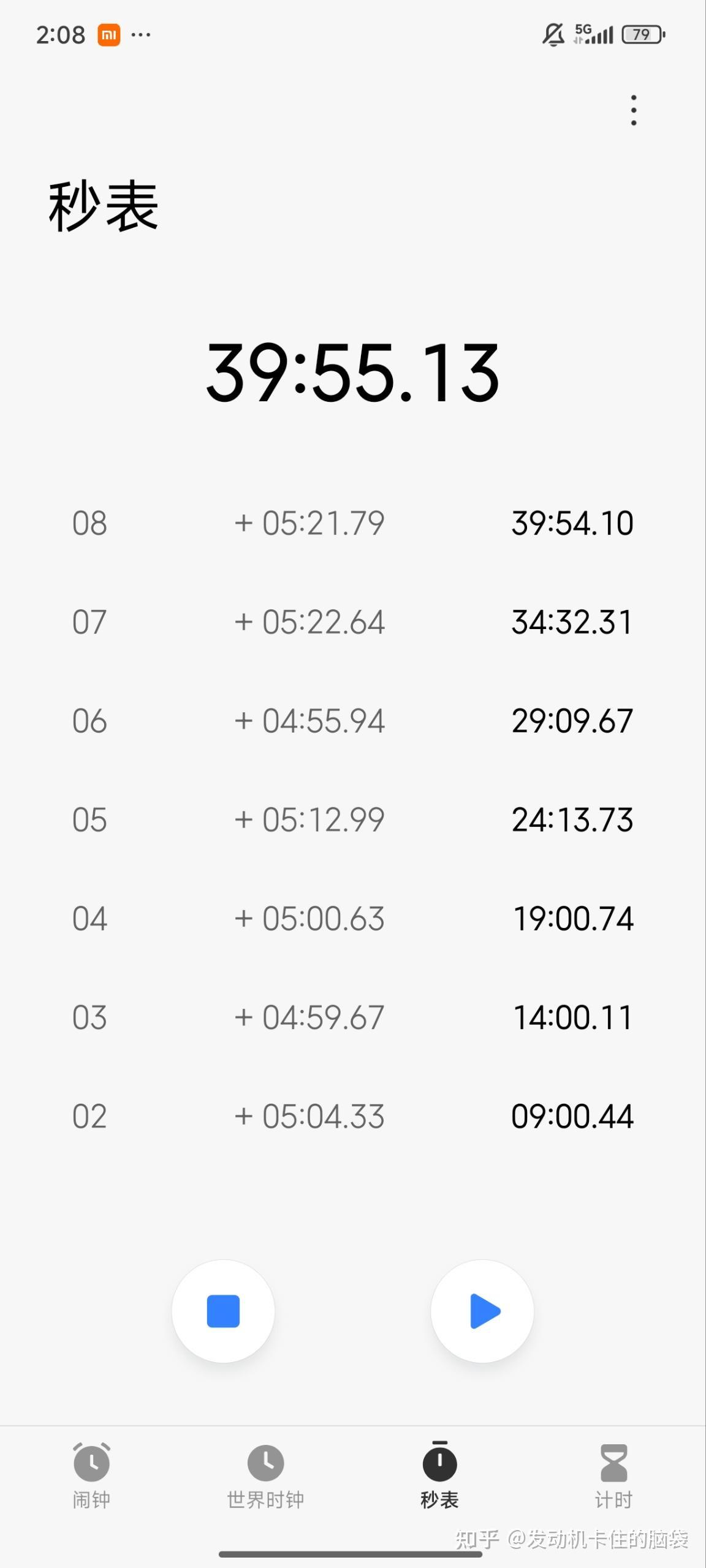Tap lap 04 total time 19:00.74
The height and width of the screenshot is (1568, 706).
point(573,919)
